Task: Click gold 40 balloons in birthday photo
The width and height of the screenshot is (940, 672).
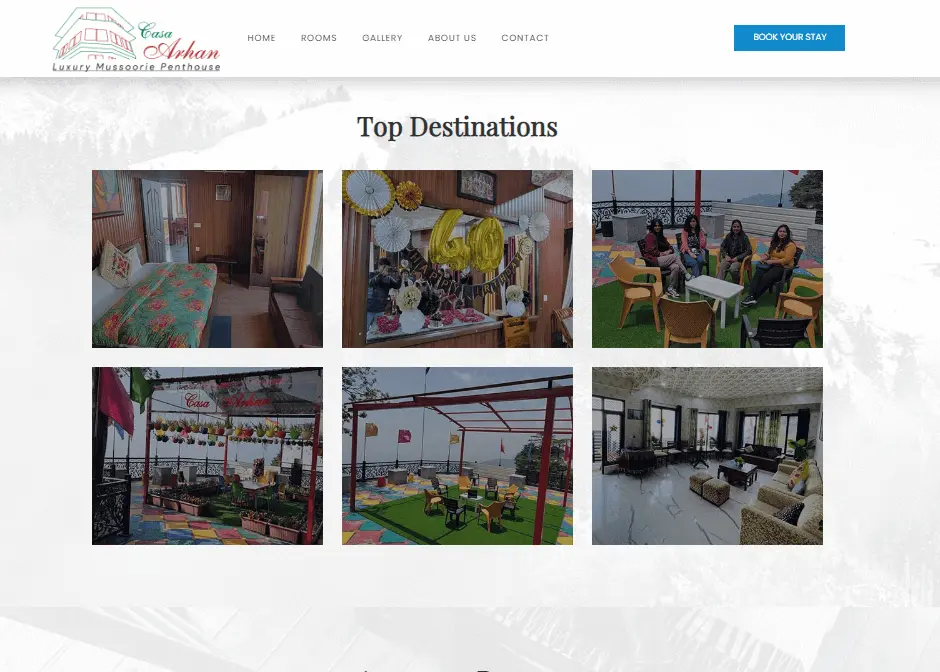Action: (466, 241)
